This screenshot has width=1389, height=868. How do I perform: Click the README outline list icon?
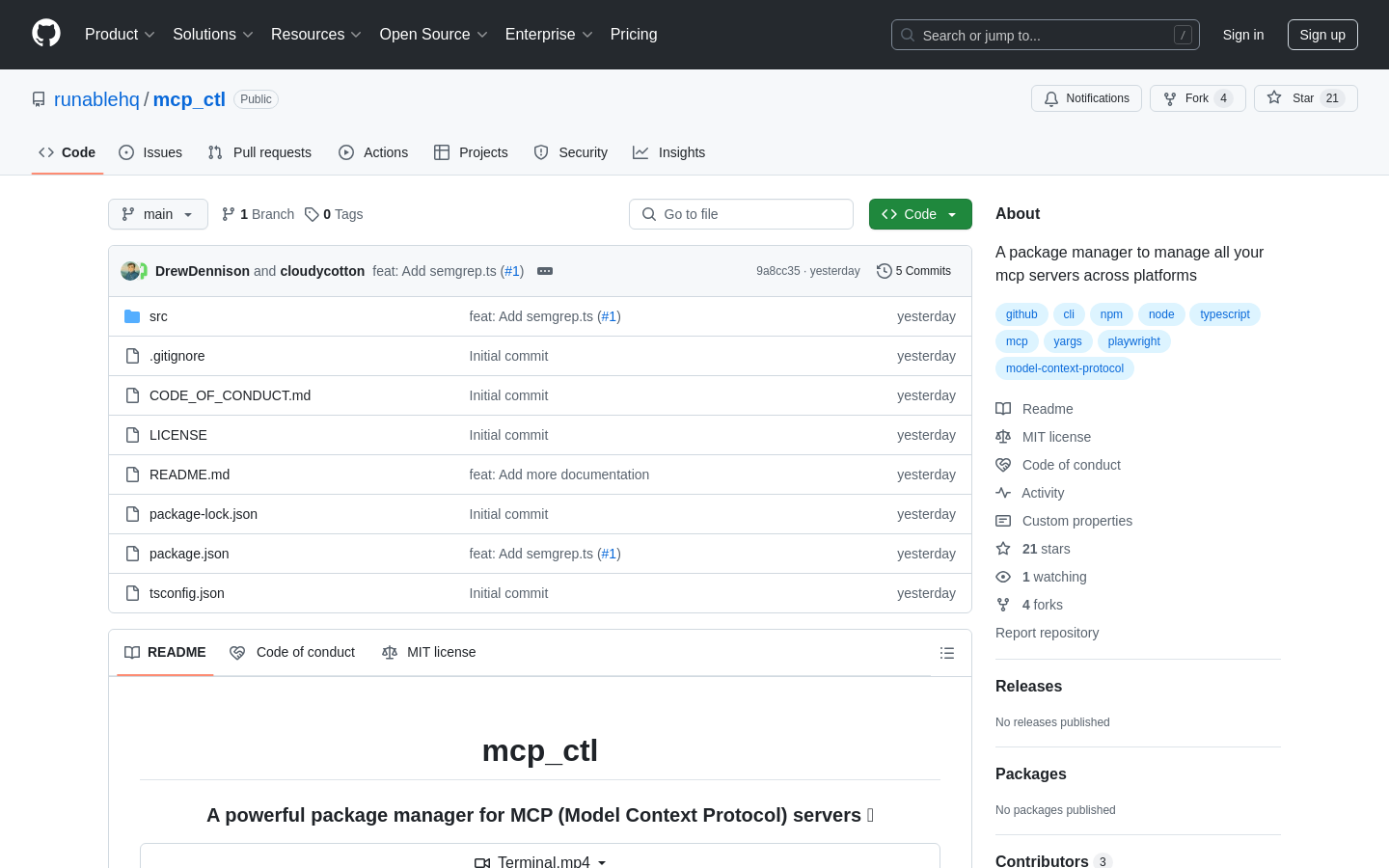947,653
